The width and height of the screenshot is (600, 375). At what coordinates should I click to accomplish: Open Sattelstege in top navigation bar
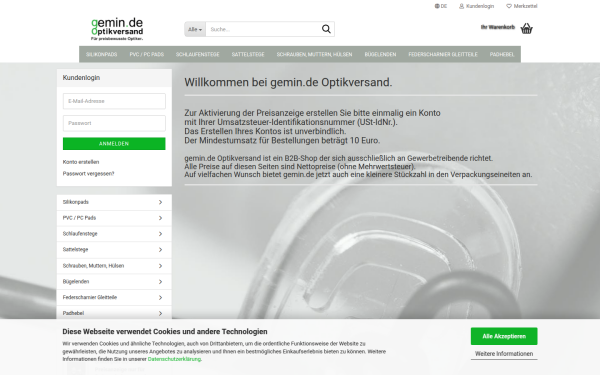tap(248, 54)
